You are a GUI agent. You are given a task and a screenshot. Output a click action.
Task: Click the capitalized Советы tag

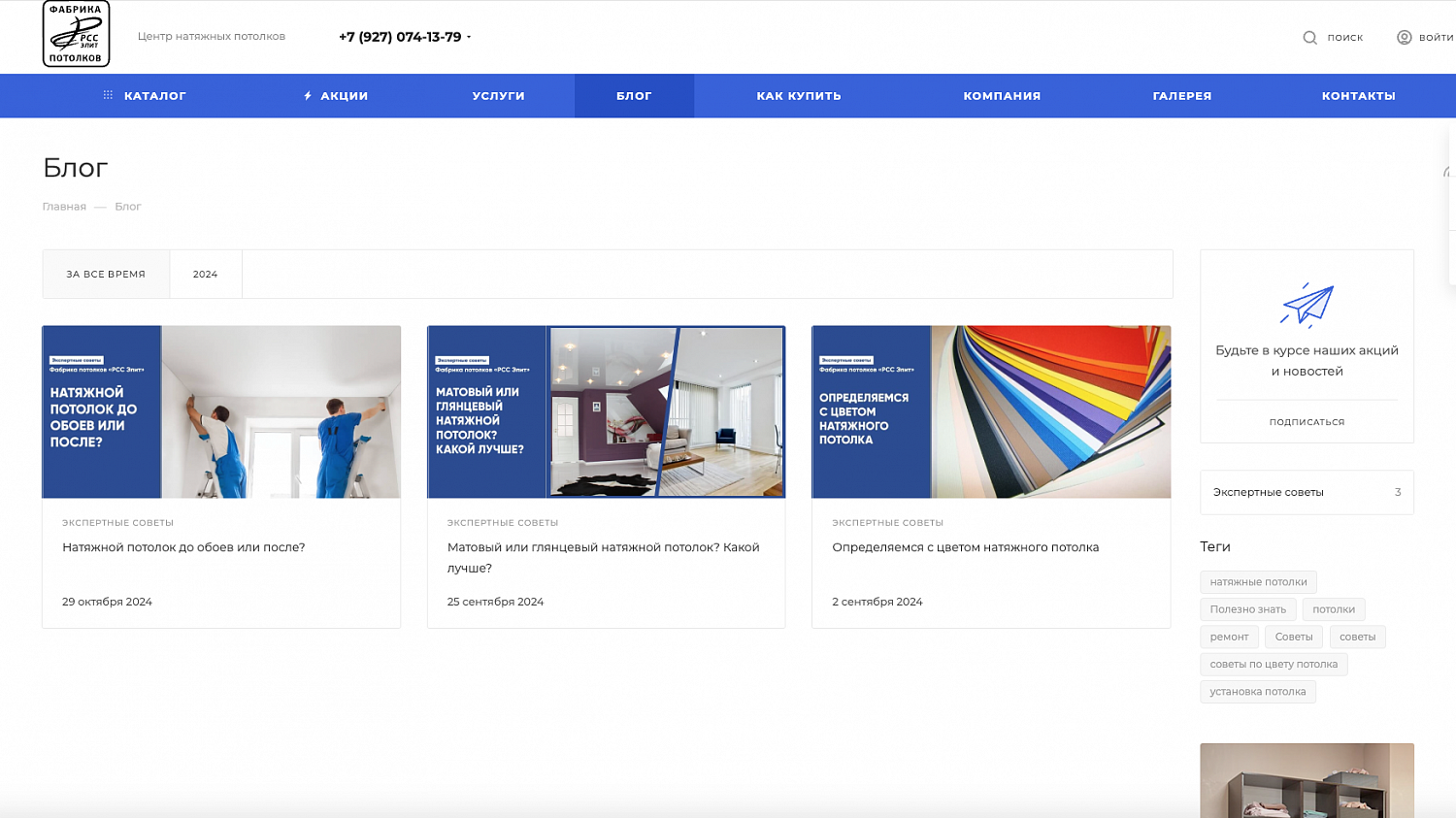1294,637
